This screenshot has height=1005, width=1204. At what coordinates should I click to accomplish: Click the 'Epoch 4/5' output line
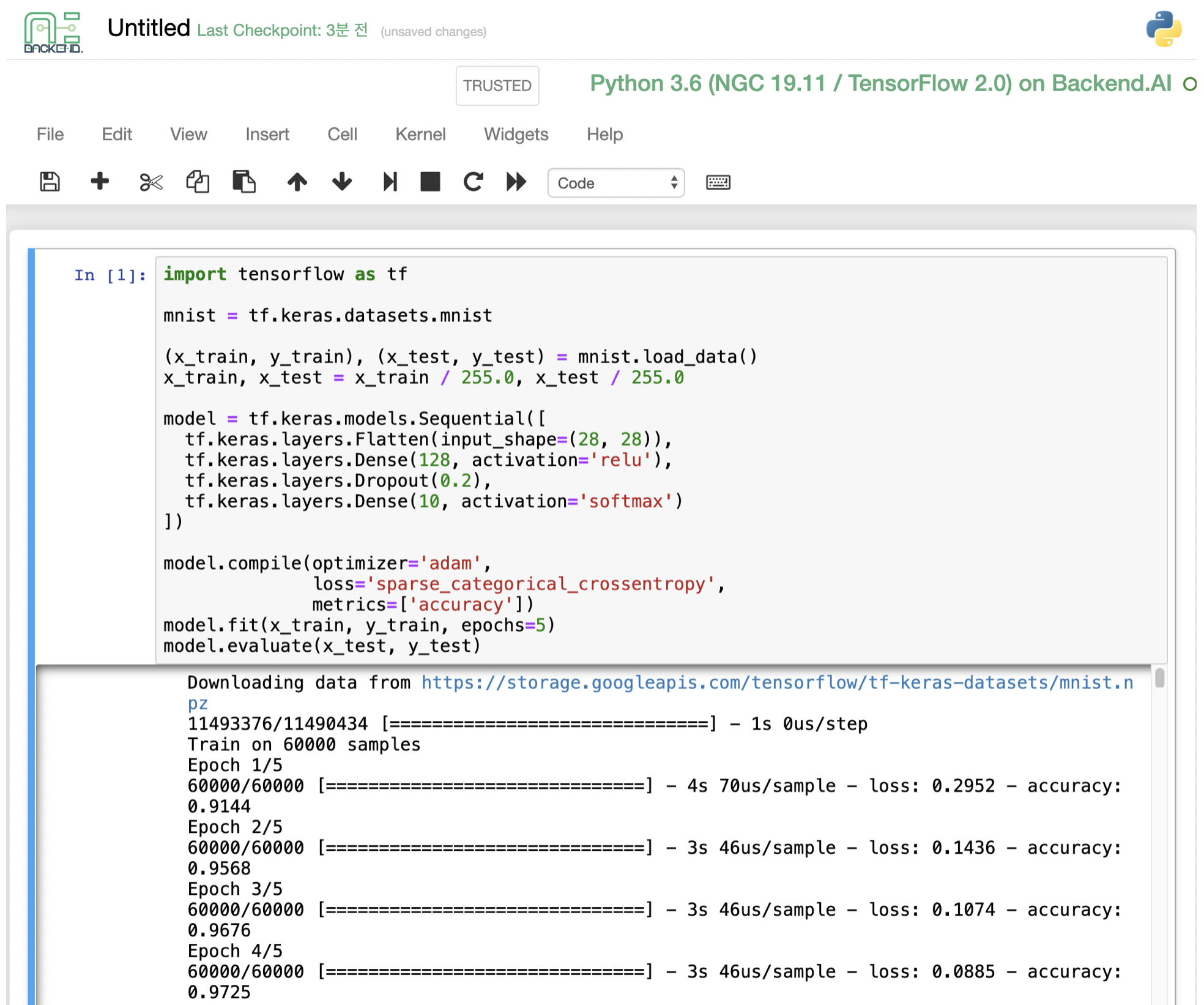click(235, 951)
